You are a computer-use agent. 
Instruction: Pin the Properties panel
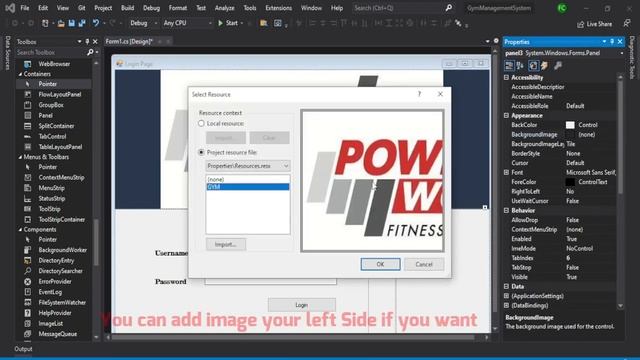point(612,42)
